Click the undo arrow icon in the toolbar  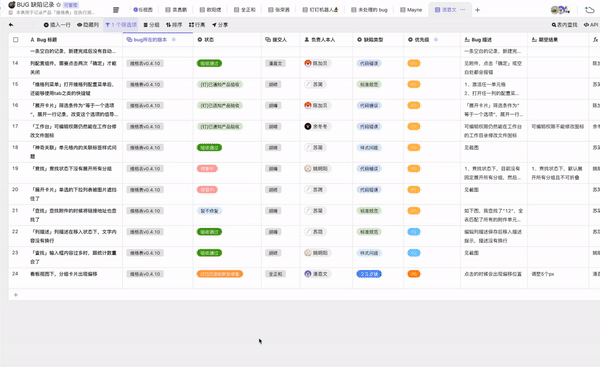[11, 25]
